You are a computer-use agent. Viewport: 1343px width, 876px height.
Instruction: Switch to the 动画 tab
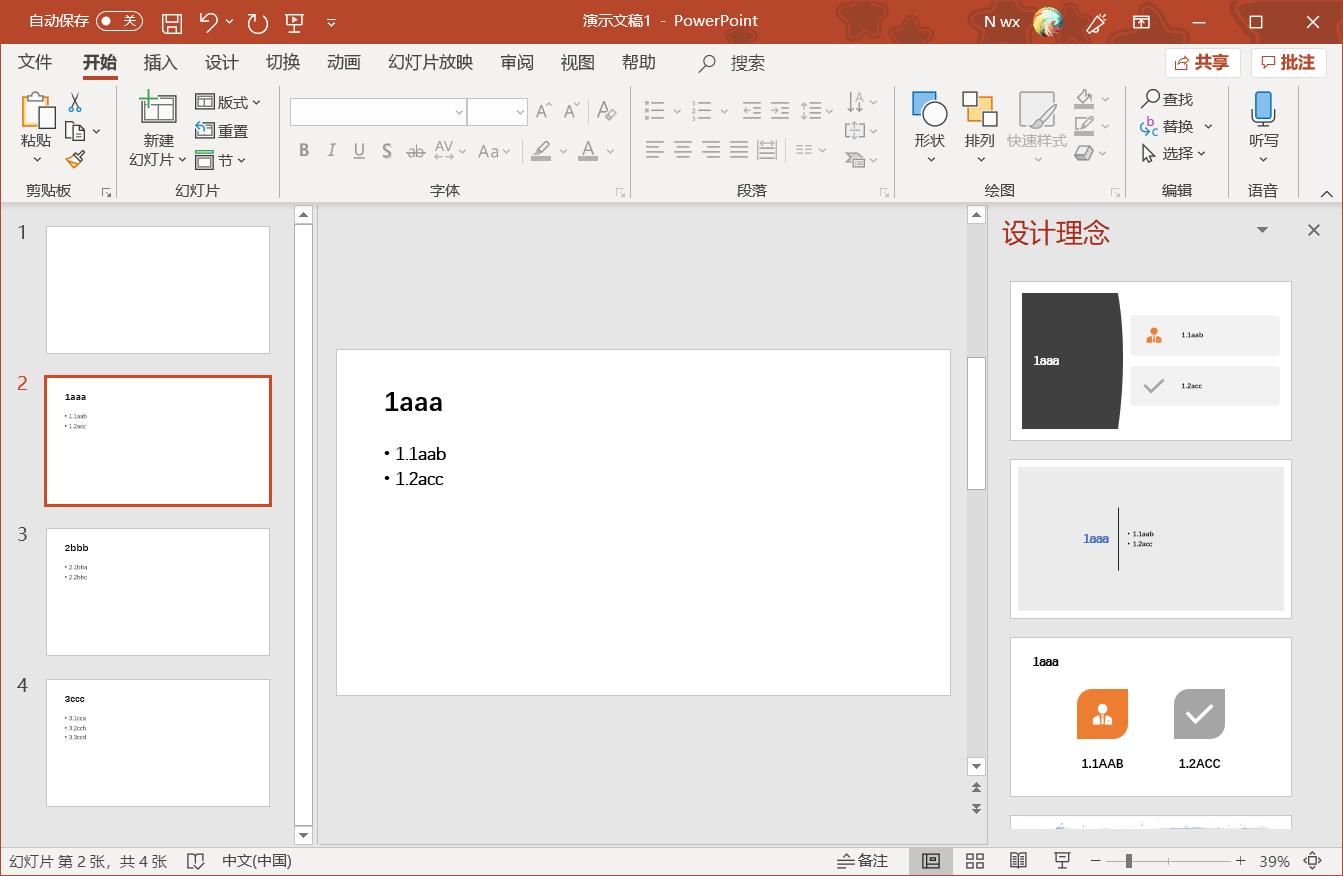coord(343,63)
